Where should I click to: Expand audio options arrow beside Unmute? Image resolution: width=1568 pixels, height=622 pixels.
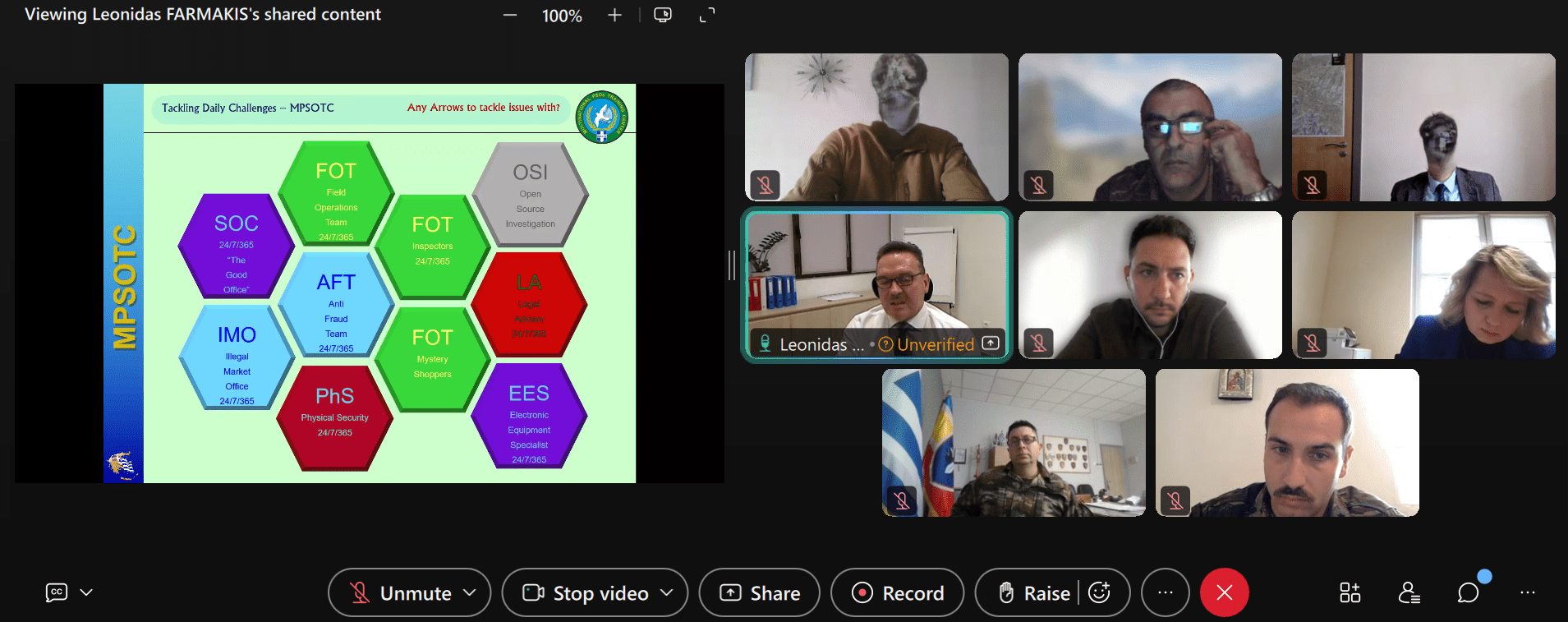[x=470, y=592]
